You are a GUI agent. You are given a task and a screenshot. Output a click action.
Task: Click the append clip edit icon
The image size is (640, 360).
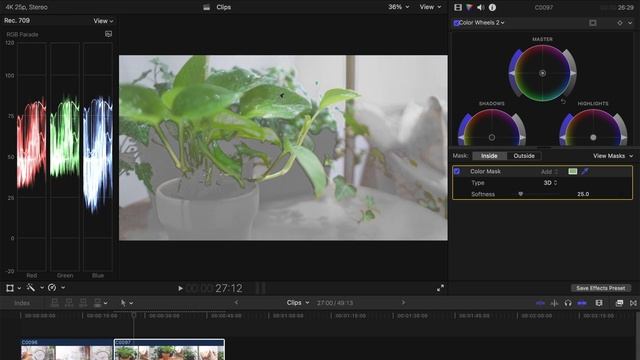83,303
